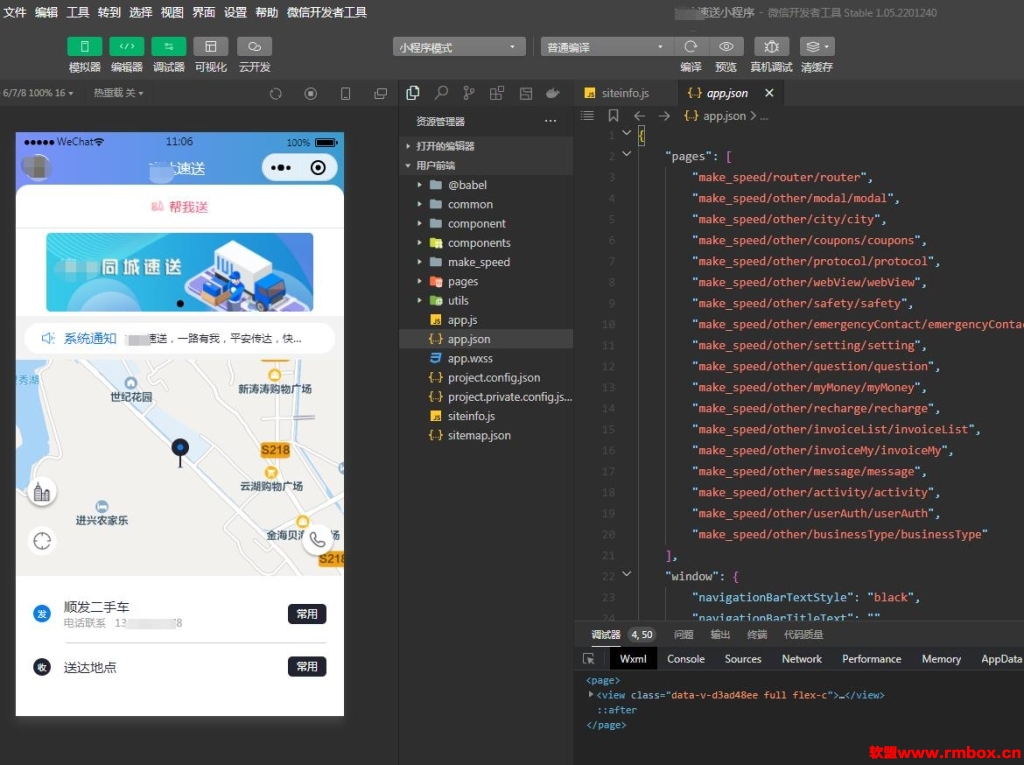Expand the 打开的编辑器 section

487,146
